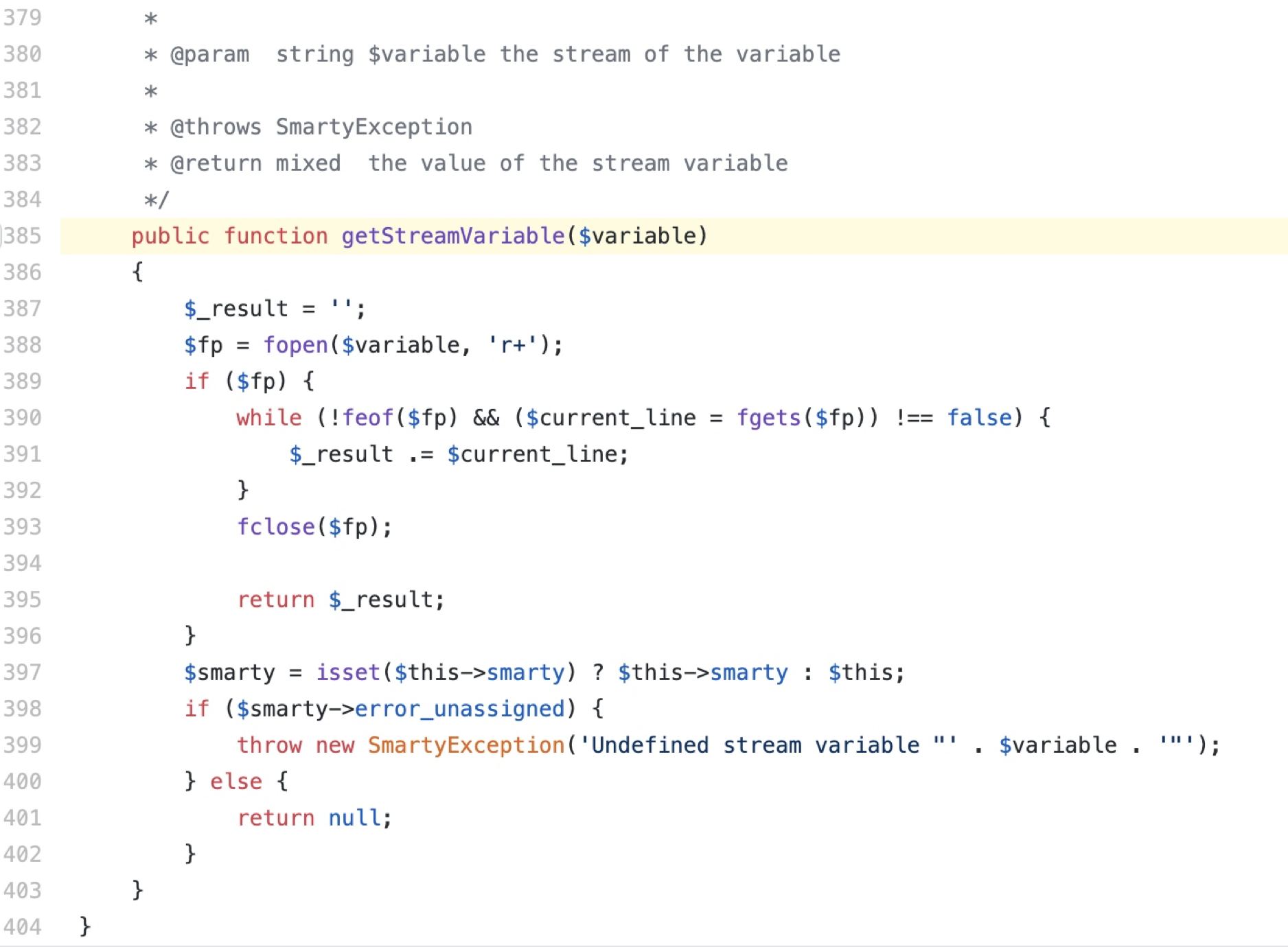This screenshot has height=947, width=1288.
Task: Click the @throws annotation in the comment
Action: click(216, 127)
